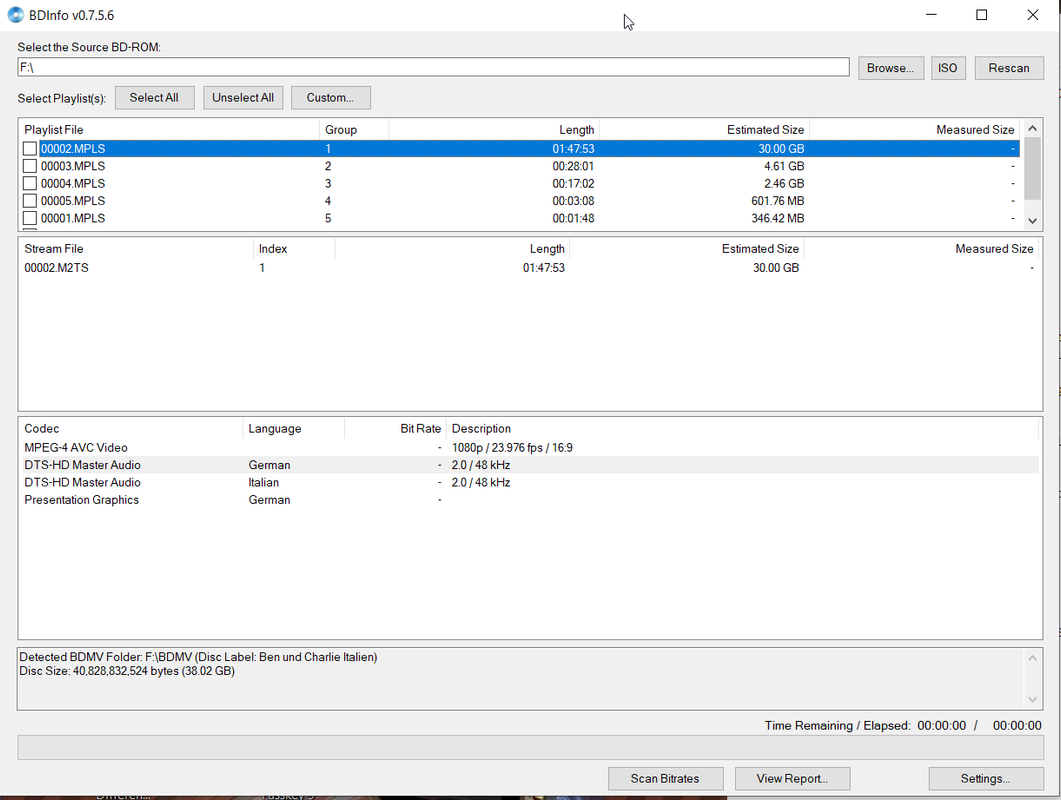Click the source BD-ROM path field

click(433, 67)
